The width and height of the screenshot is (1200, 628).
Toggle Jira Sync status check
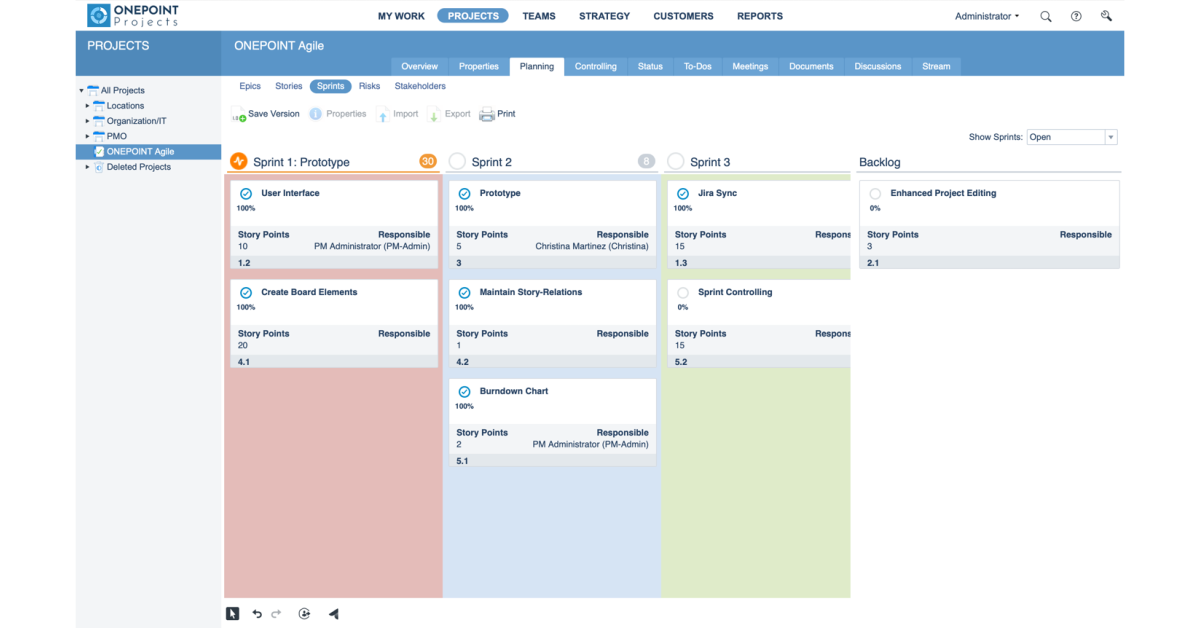pos(683,193)
